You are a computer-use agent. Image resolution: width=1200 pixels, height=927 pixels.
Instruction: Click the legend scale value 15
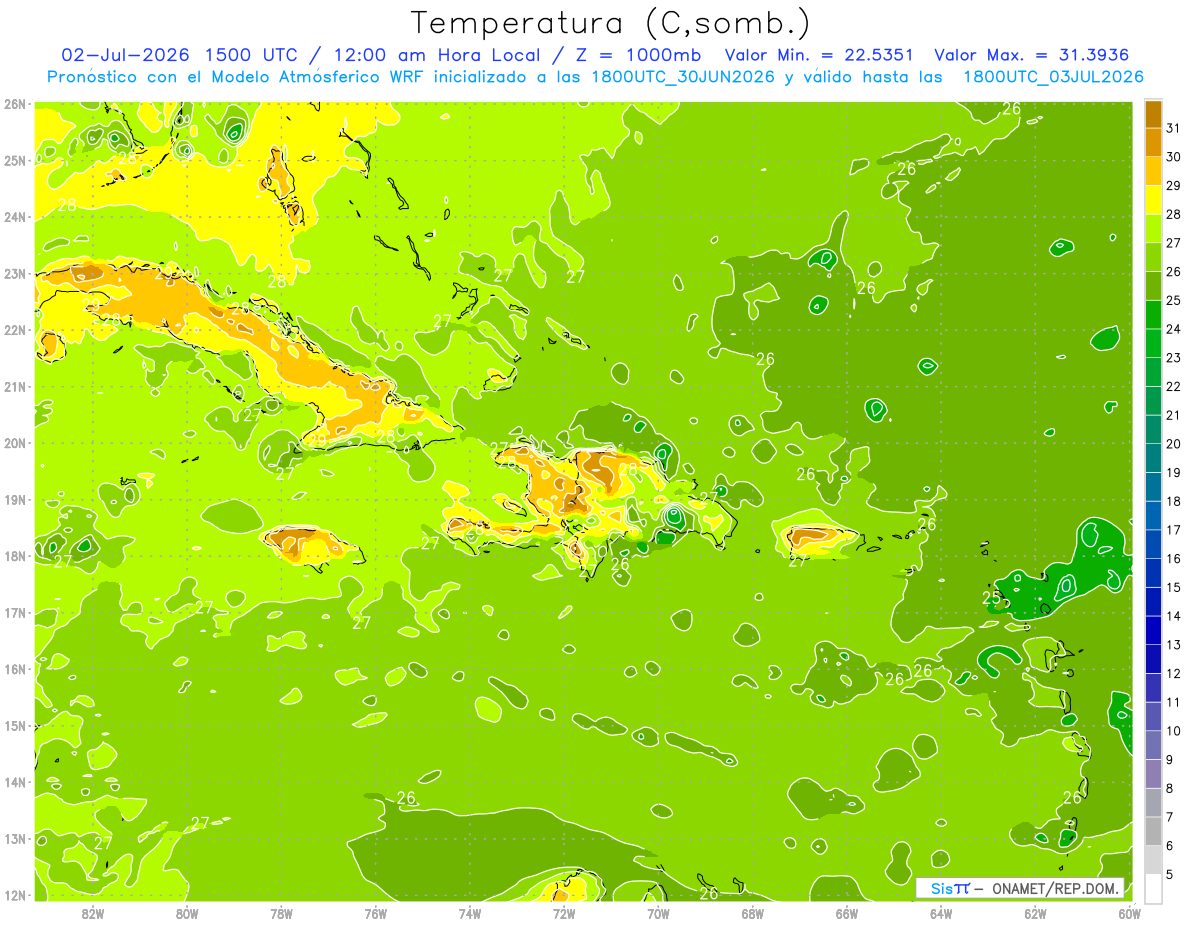1174,587
